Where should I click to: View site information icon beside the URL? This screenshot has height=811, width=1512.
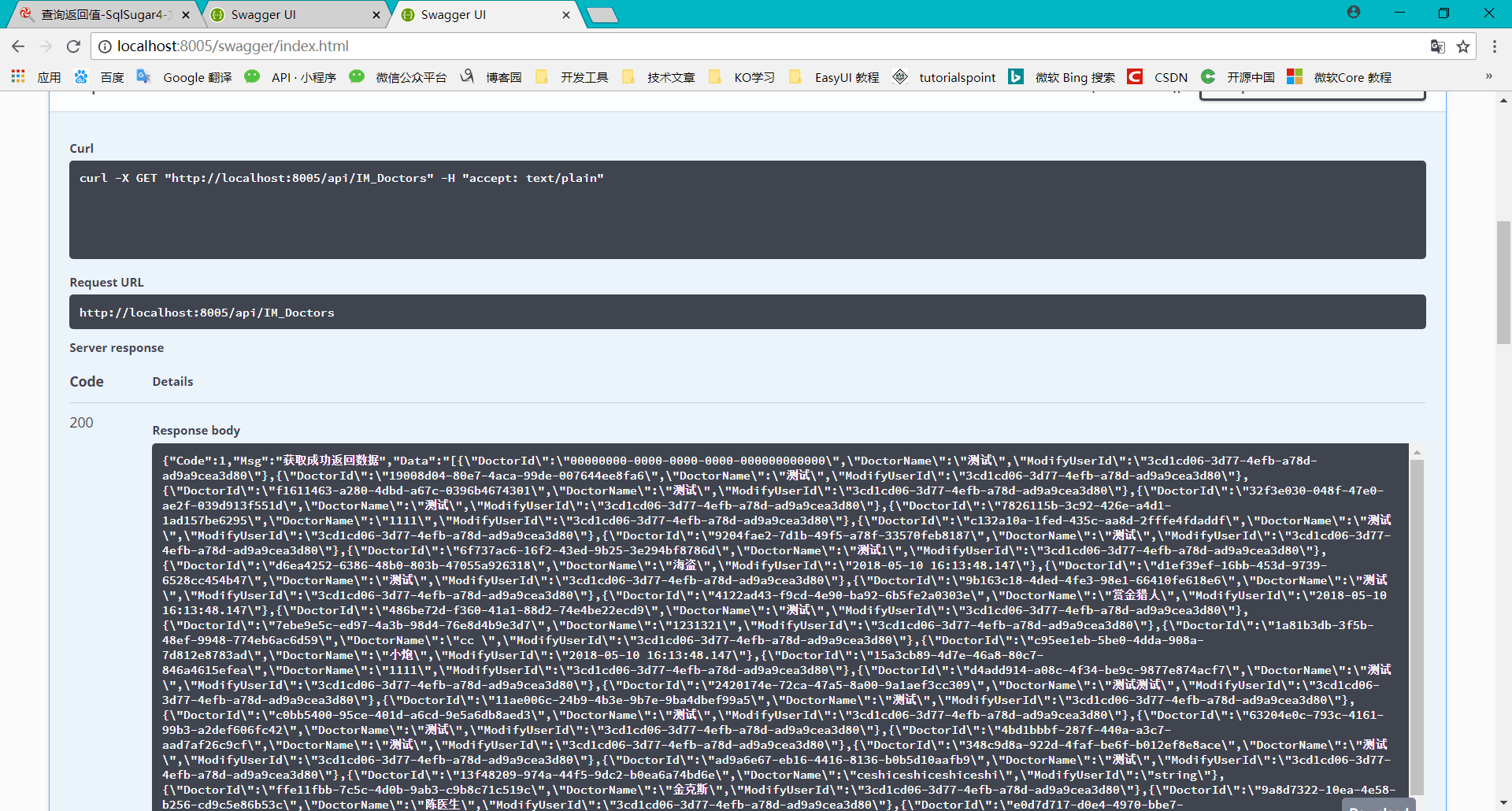pyautogui.click(x=105, y=46)
